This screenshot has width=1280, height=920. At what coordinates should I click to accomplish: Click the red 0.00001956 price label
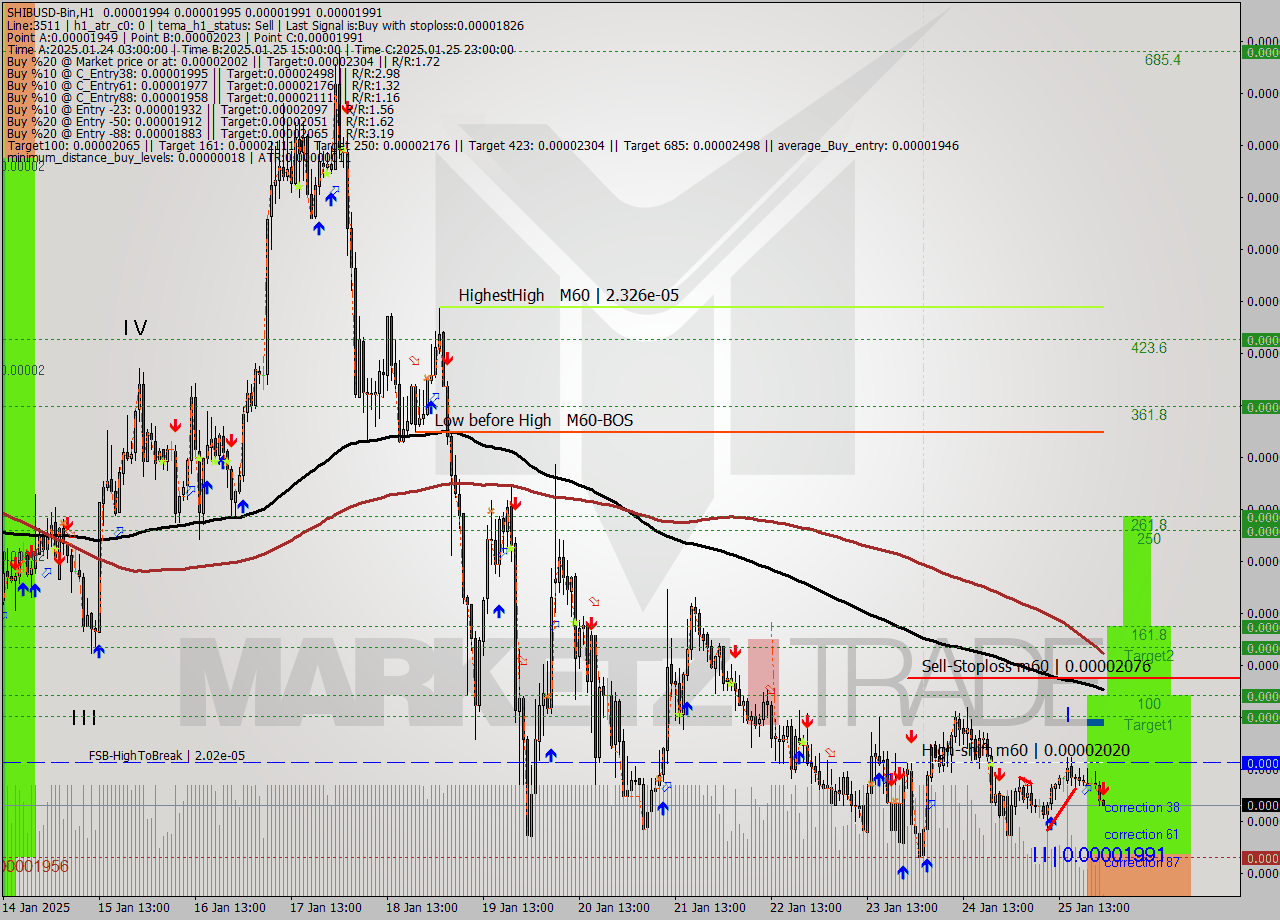click(35, 866)
